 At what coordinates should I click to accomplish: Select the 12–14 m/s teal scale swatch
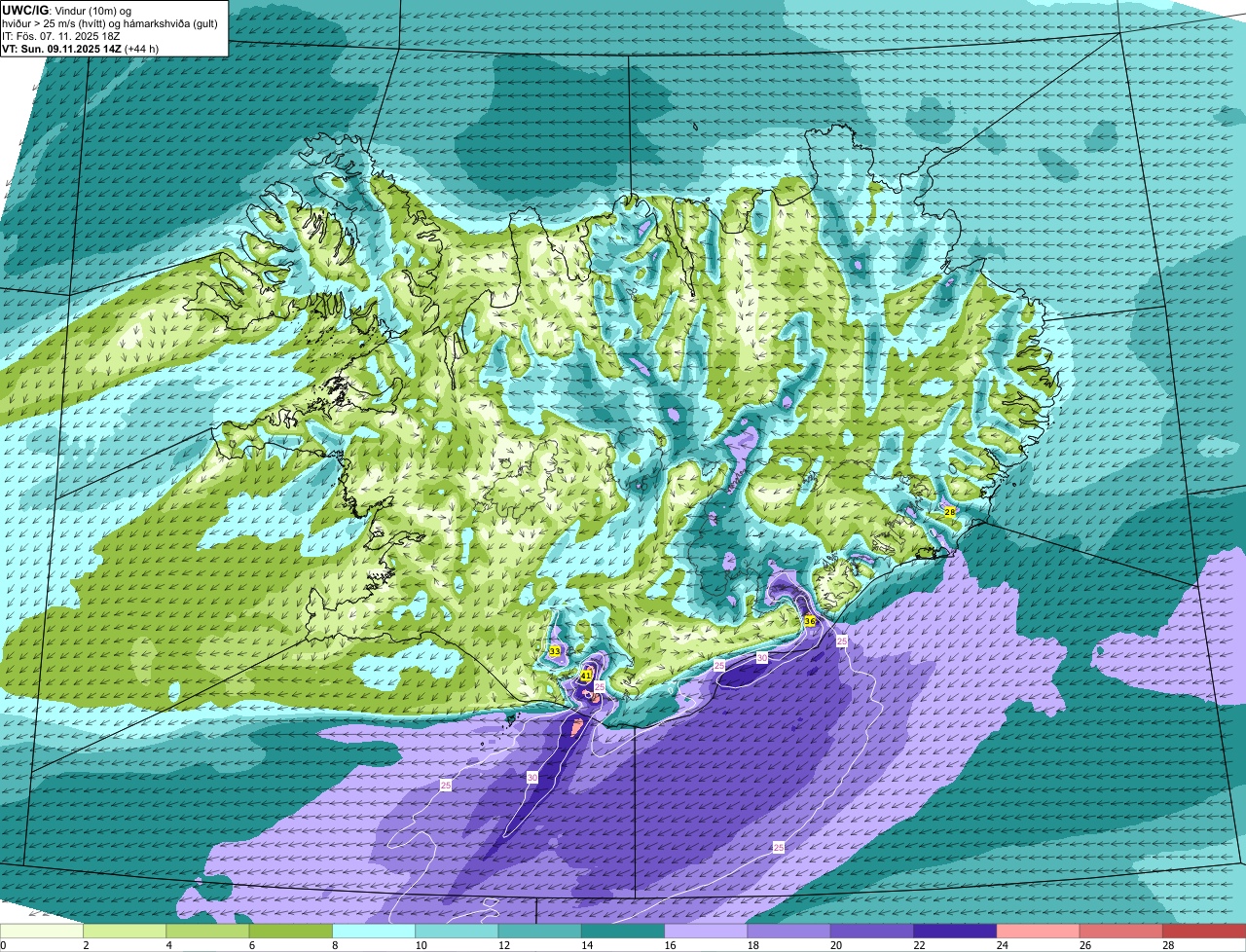coord(540,932)
